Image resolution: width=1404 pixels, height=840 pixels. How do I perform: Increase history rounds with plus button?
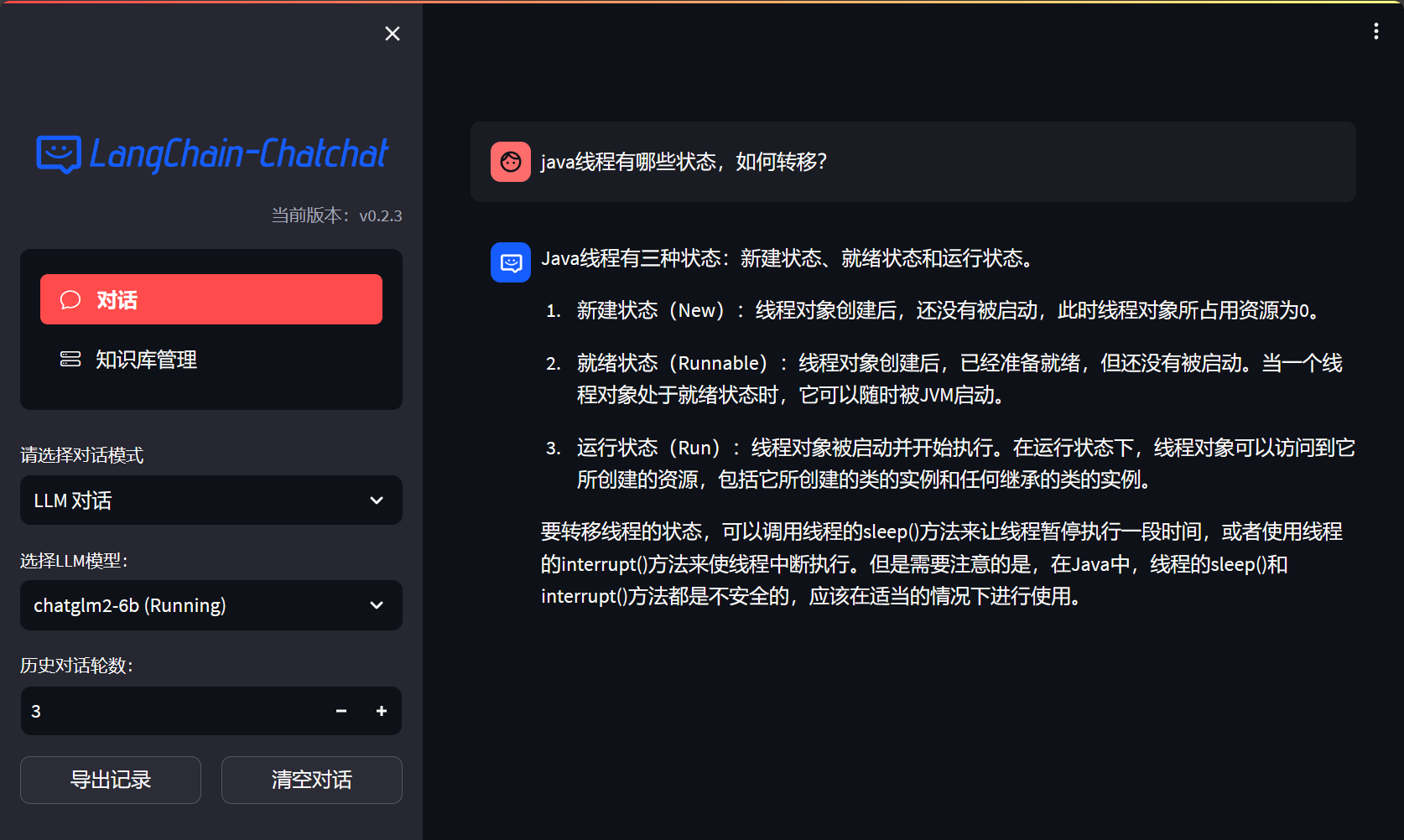(x=382, y=711)
